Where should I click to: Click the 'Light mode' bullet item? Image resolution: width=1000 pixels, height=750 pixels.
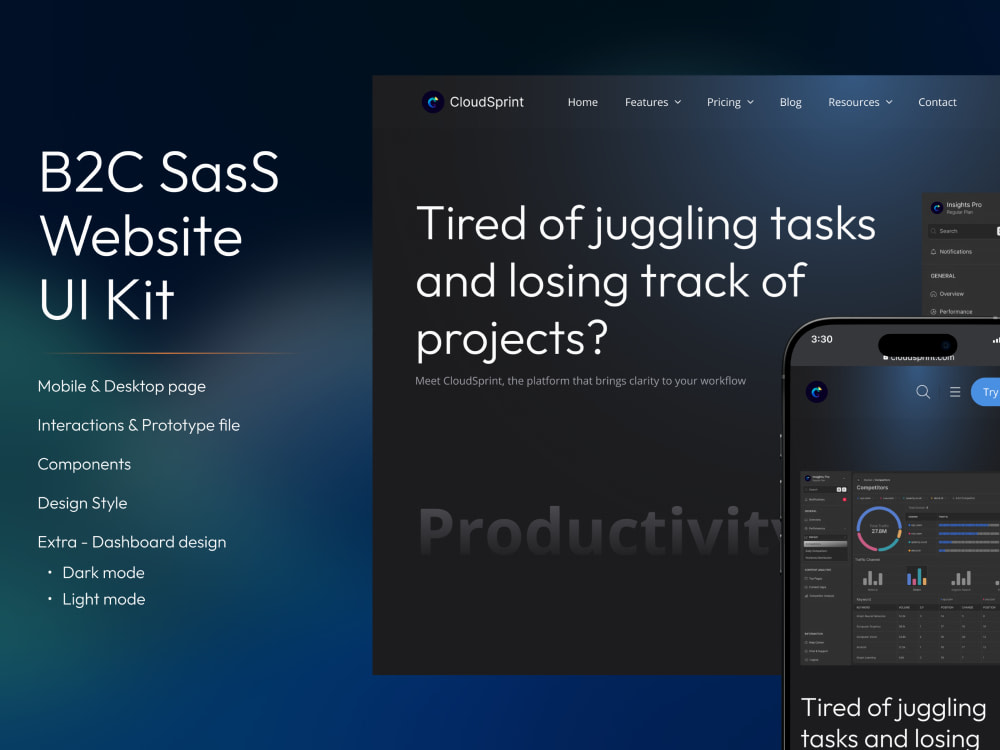point(104,599)
